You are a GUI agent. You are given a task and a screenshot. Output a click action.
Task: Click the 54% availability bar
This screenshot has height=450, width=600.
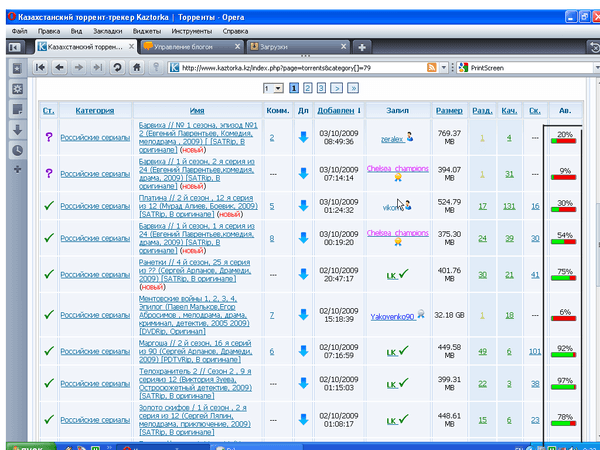coord(564,241)
